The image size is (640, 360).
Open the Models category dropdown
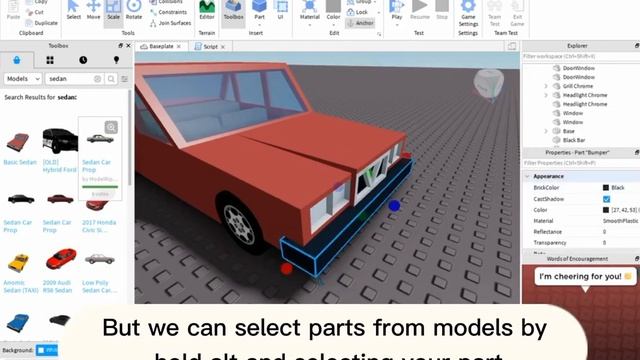[x=23, y=79]
